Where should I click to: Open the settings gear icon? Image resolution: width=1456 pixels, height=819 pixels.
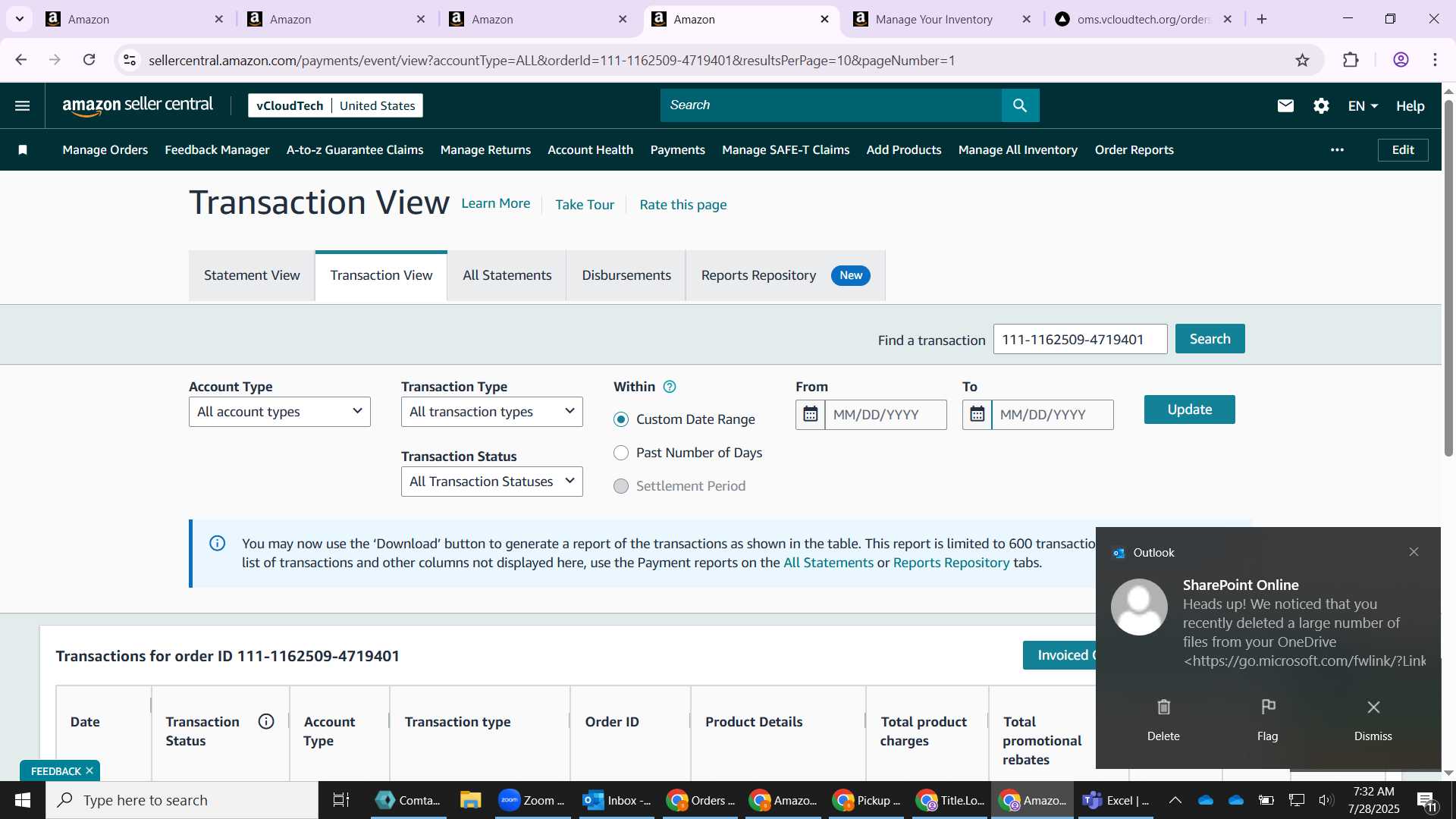point(1321,106)
